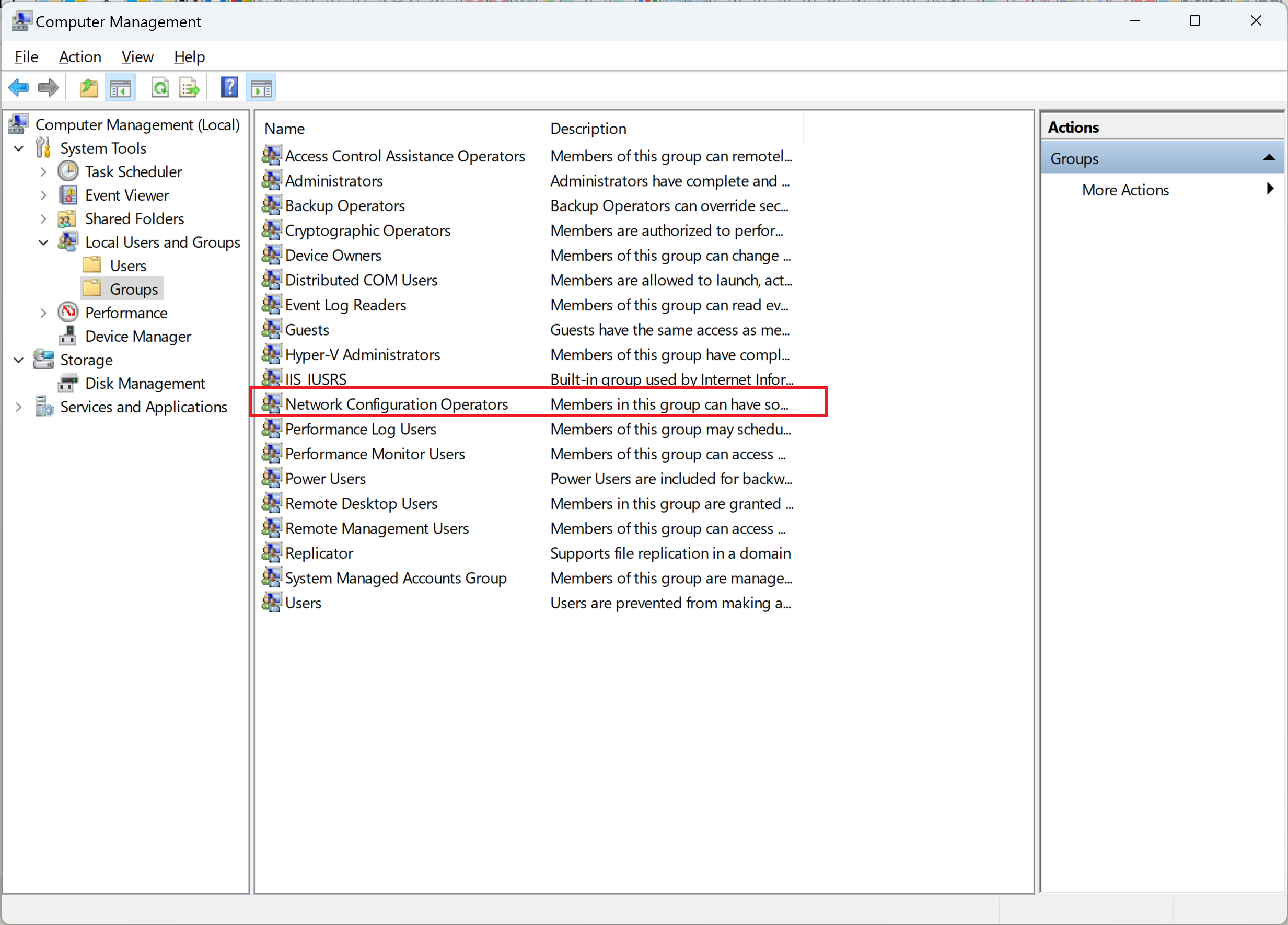Screen dimensions: 1288x925
Task: Click 'Supports file replication in a domain' description
Action: click(670, 553)
